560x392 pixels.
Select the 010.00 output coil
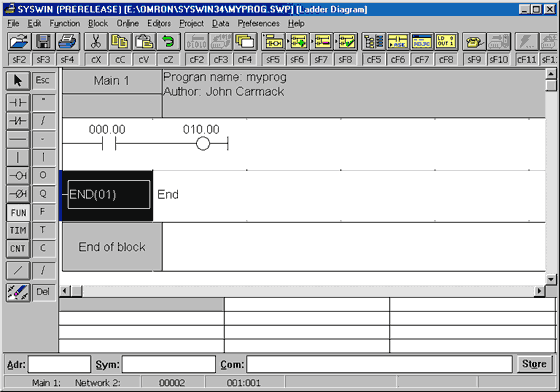point(203,144)
